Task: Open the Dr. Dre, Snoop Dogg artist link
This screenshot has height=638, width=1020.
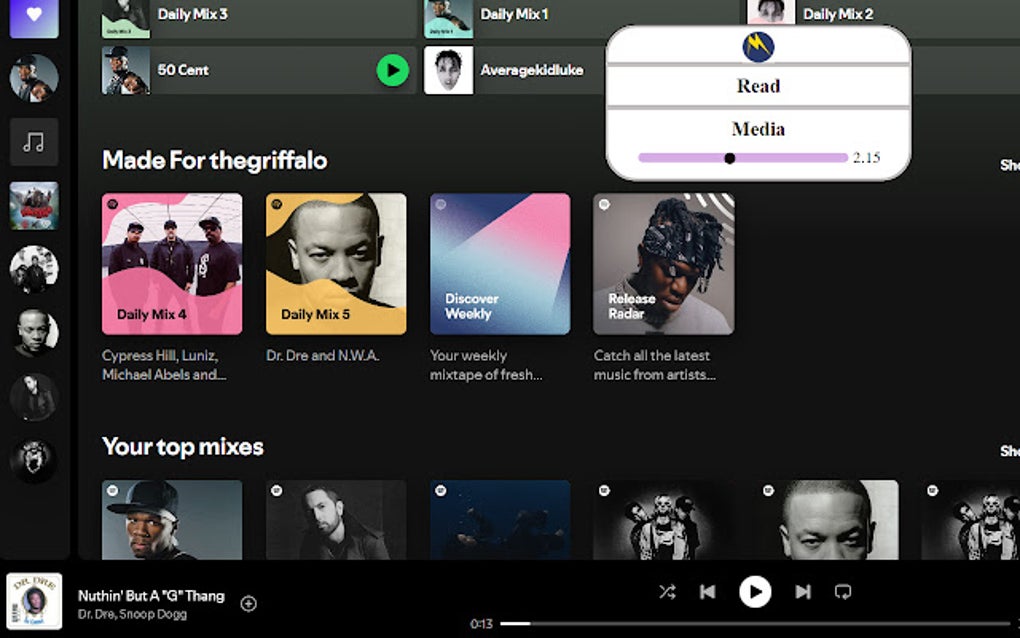Action: 132,614
